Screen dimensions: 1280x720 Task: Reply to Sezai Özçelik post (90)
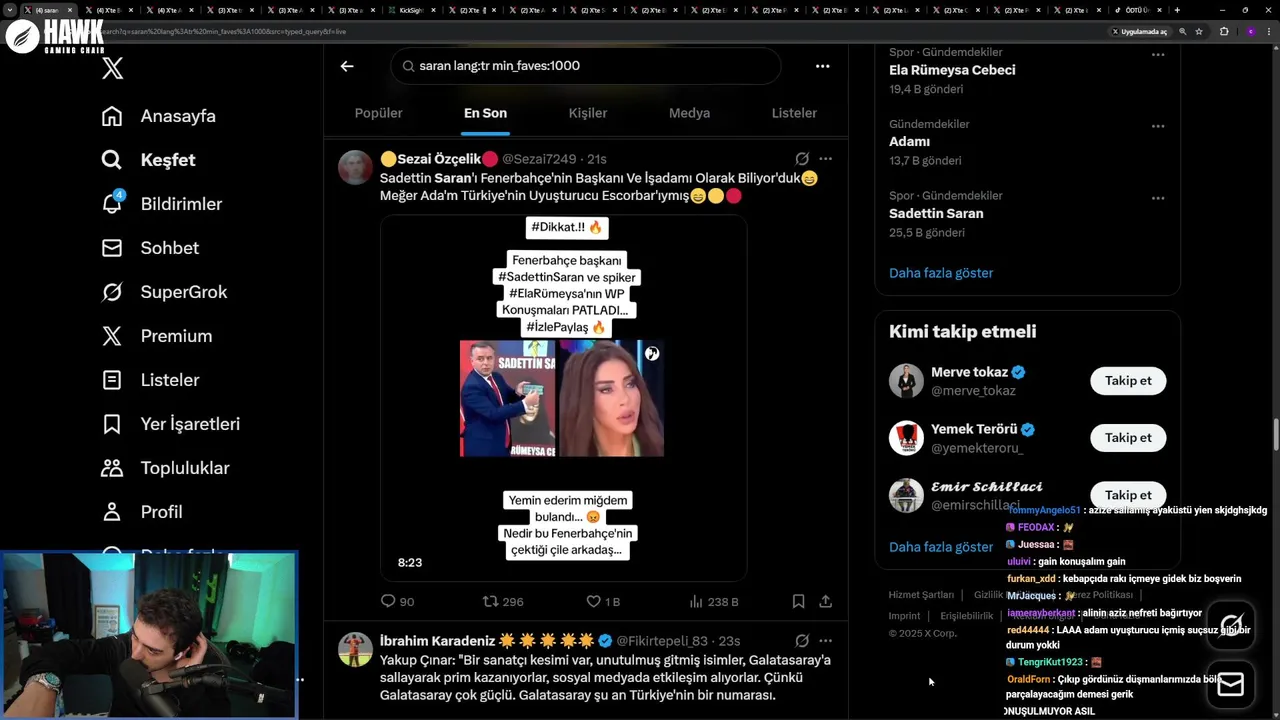tap(397, 601)
